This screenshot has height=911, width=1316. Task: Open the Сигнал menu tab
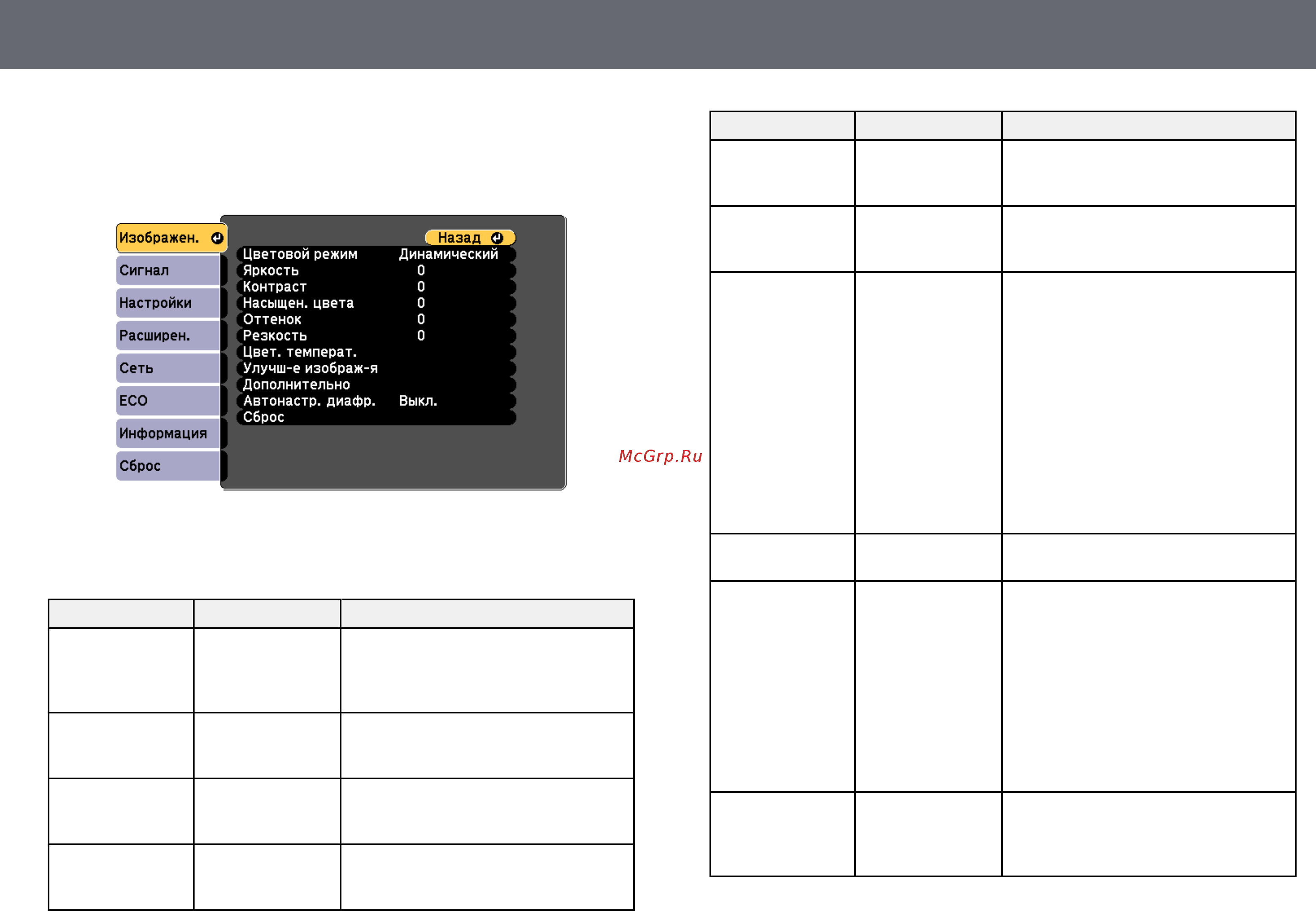pos(168,270)
